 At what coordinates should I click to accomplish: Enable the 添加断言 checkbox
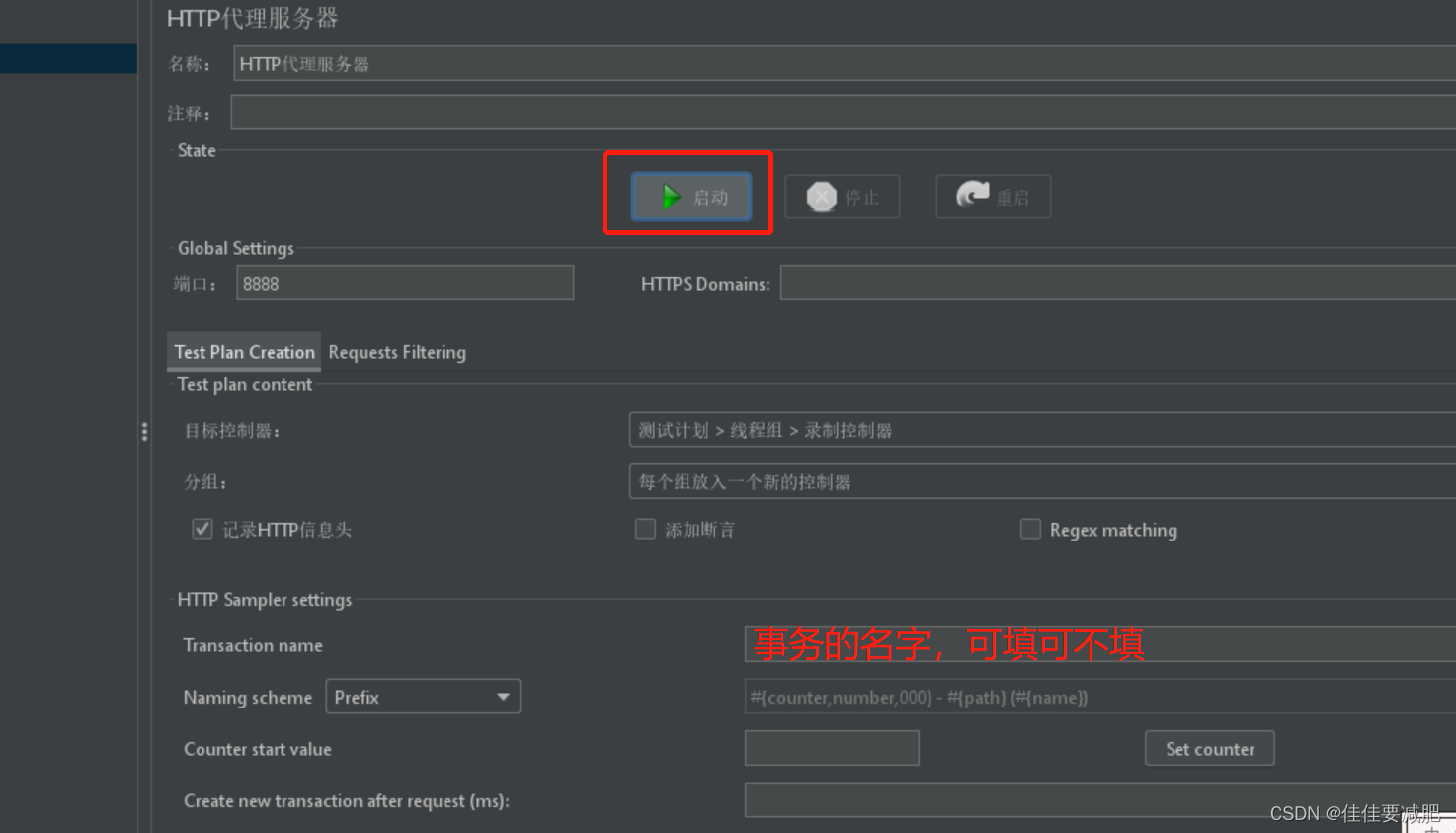point(645,529)
